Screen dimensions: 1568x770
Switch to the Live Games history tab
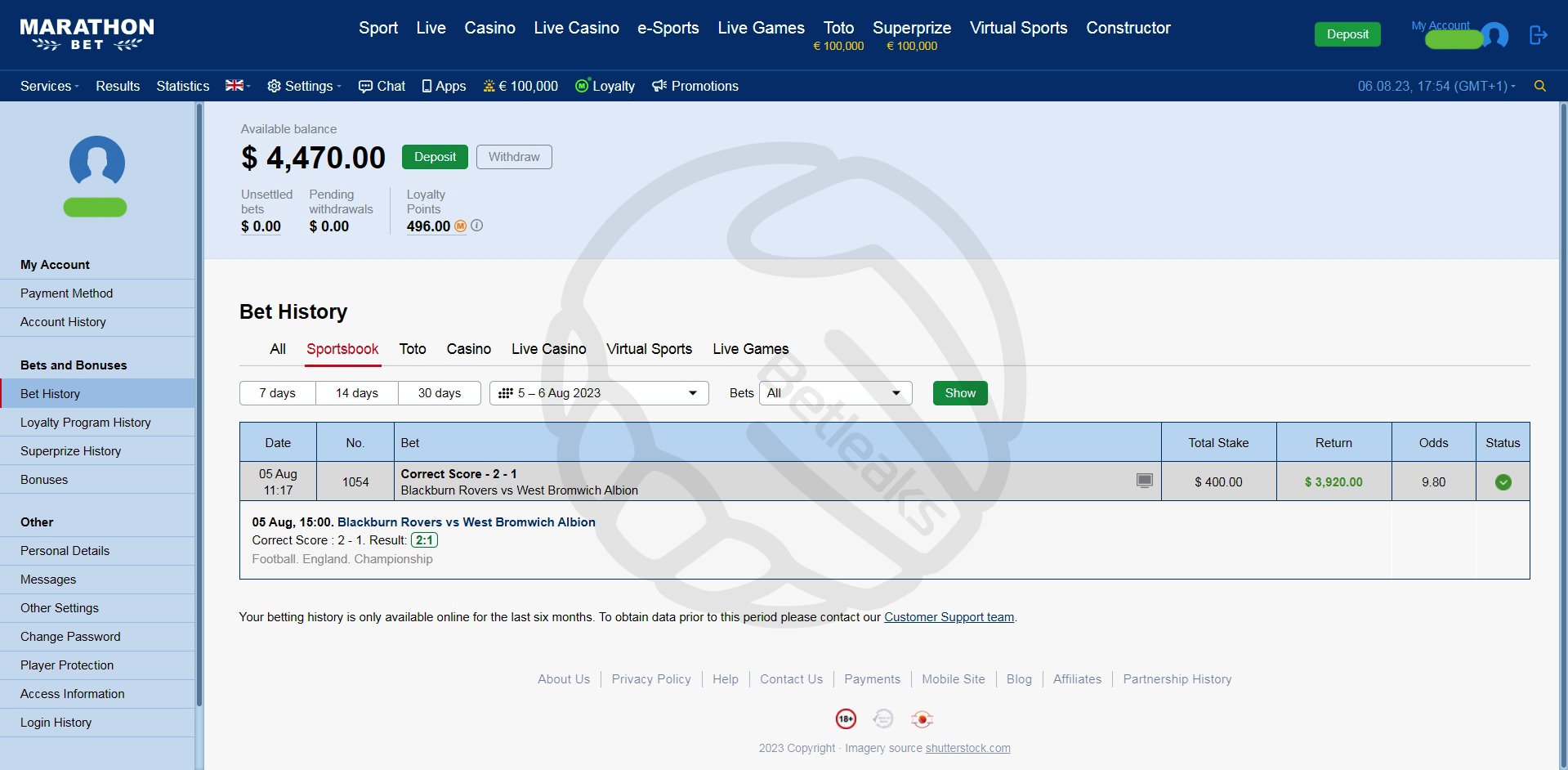[751, 349]
